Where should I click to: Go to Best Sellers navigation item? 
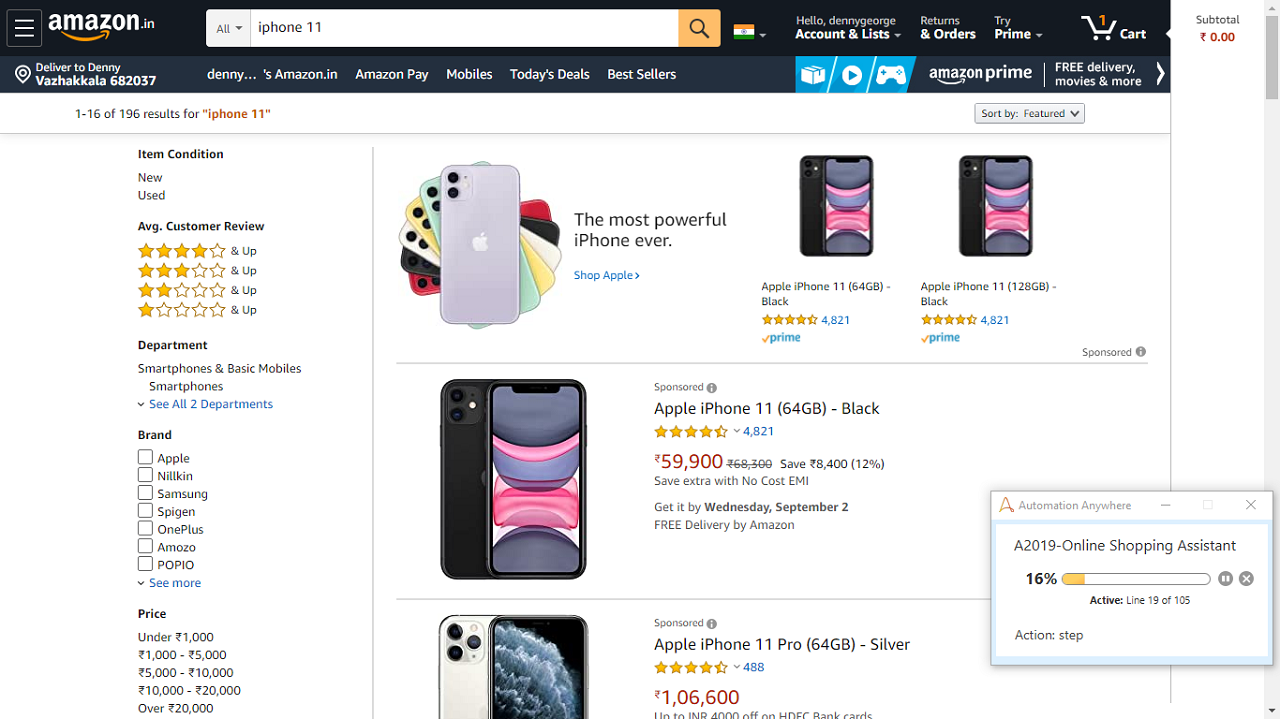point(641,74)
